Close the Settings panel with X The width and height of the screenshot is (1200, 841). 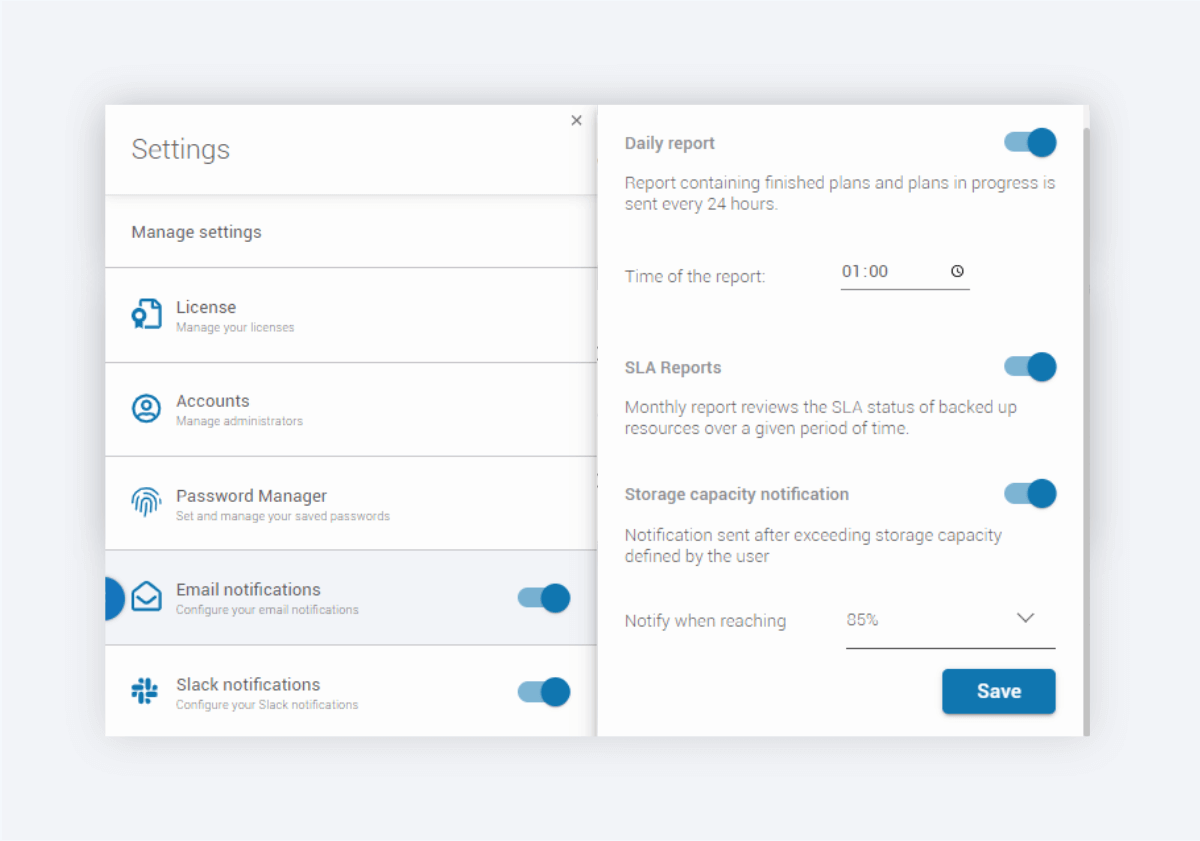click(x=576, y=120)
